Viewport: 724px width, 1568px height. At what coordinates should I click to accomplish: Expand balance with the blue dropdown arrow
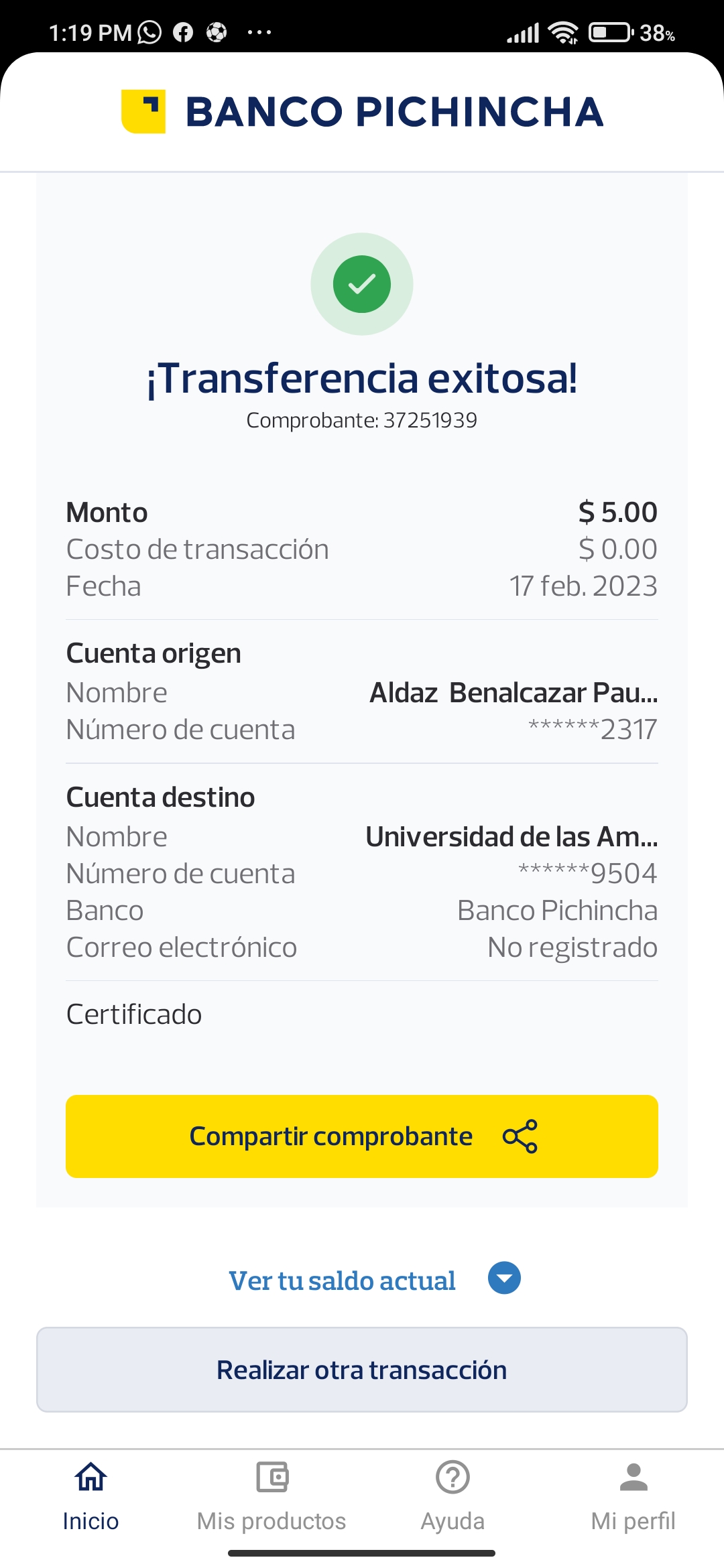pos(504,1278)
